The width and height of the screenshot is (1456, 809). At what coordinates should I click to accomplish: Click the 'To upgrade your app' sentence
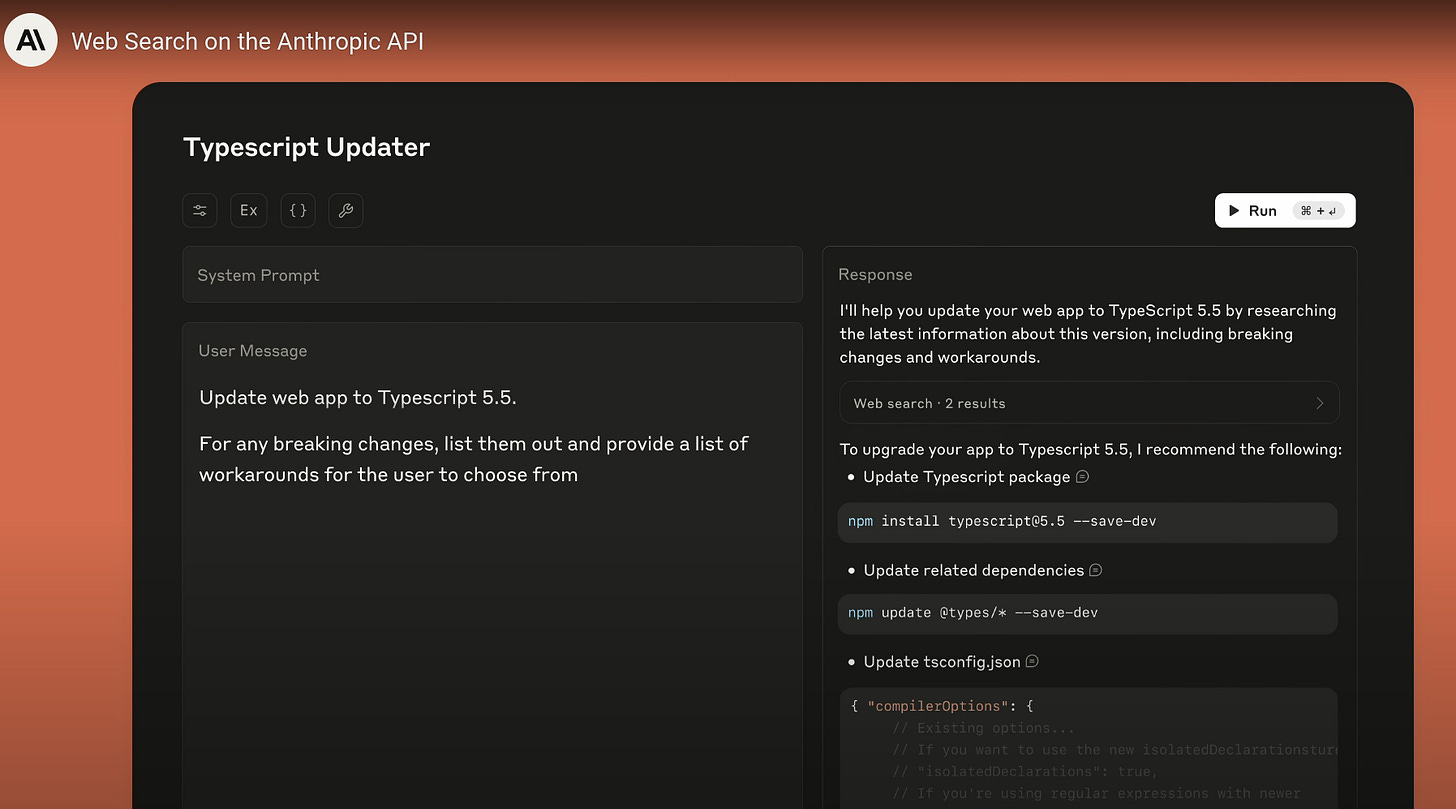(x=1090, y=449)
